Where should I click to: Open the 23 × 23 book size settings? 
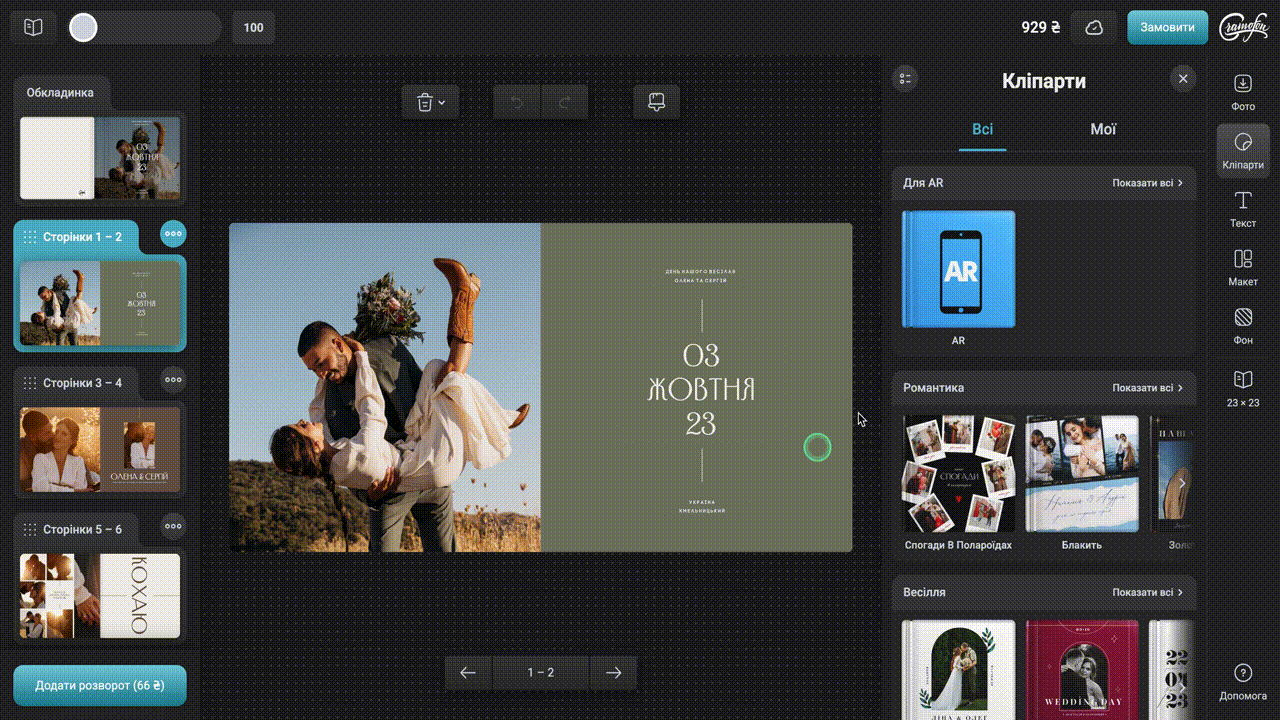point(1242,387)
